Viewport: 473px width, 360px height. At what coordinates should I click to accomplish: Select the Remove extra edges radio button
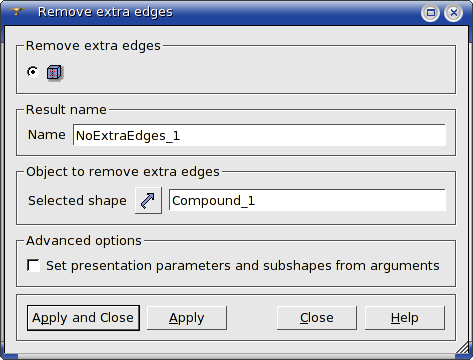click(x=33, y=72)
